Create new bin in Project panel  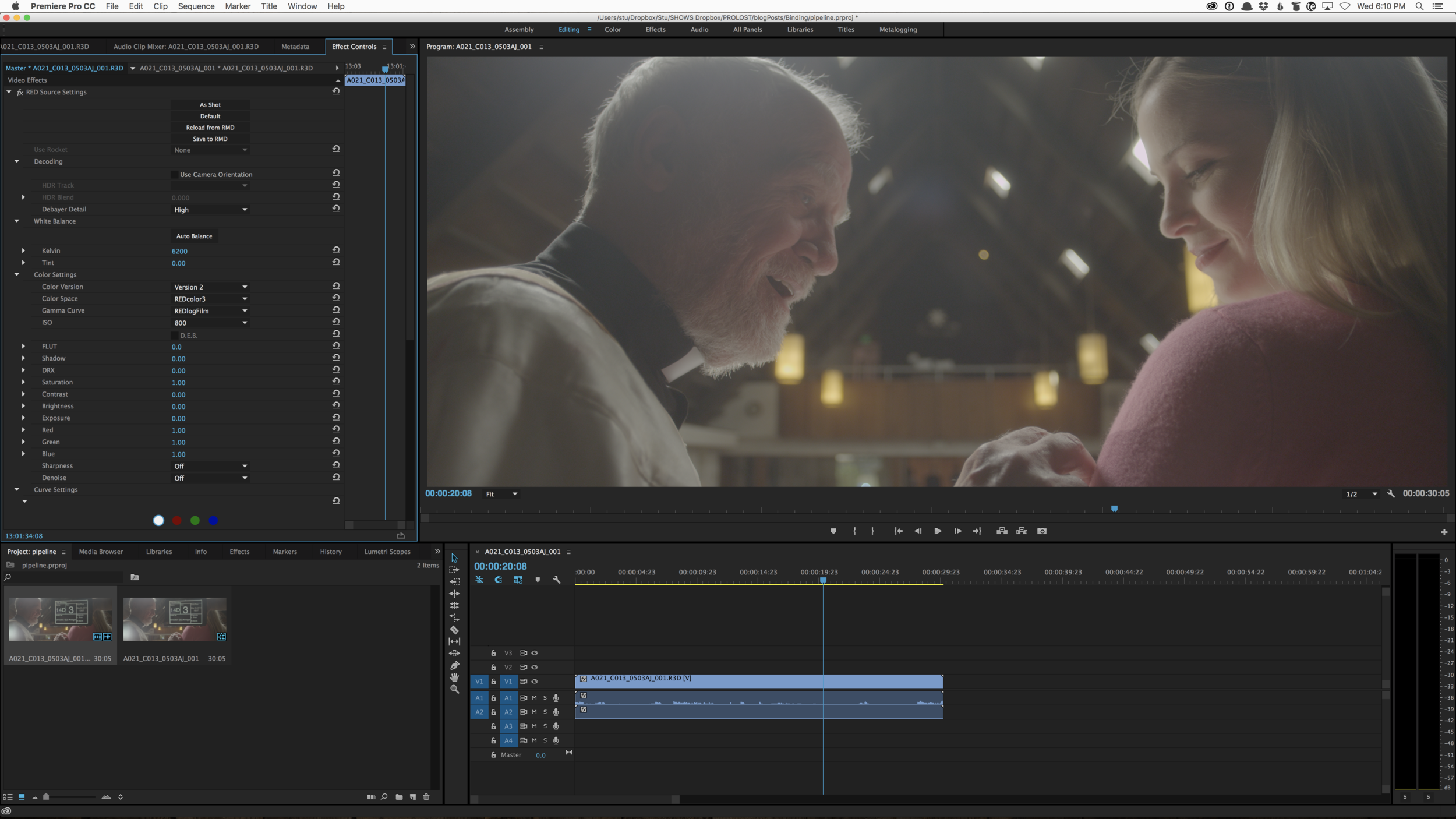399,797
